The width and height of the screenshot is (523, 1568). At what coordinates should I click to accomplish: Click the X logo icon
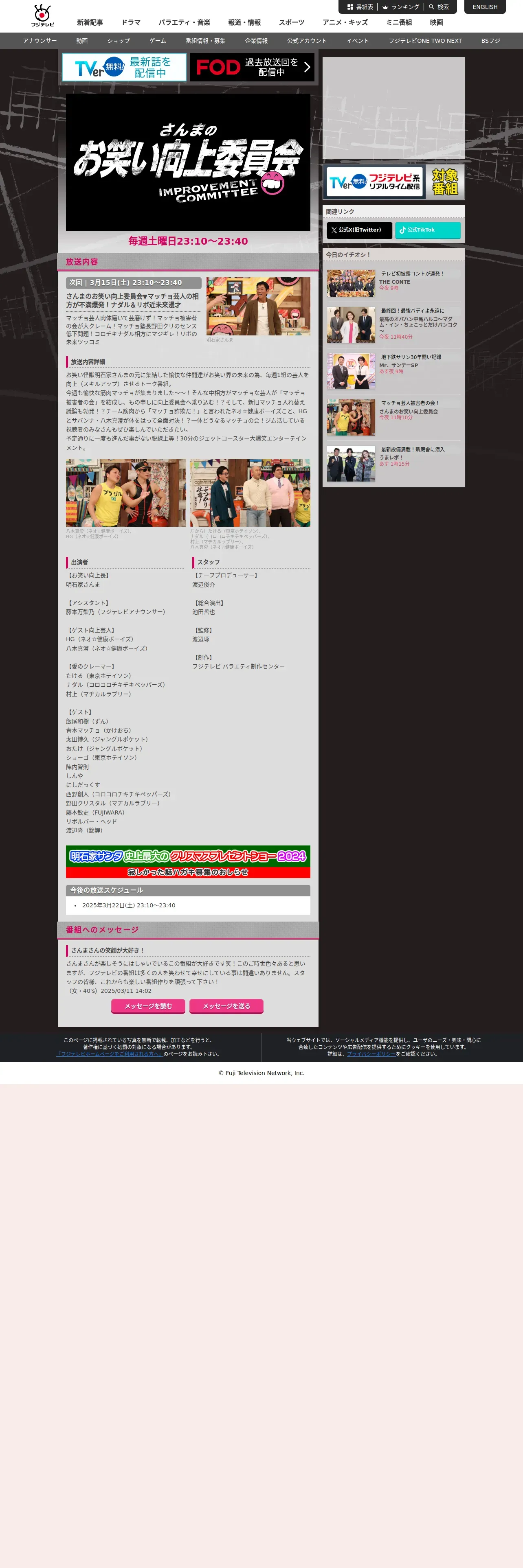click(x=334, y=230)
